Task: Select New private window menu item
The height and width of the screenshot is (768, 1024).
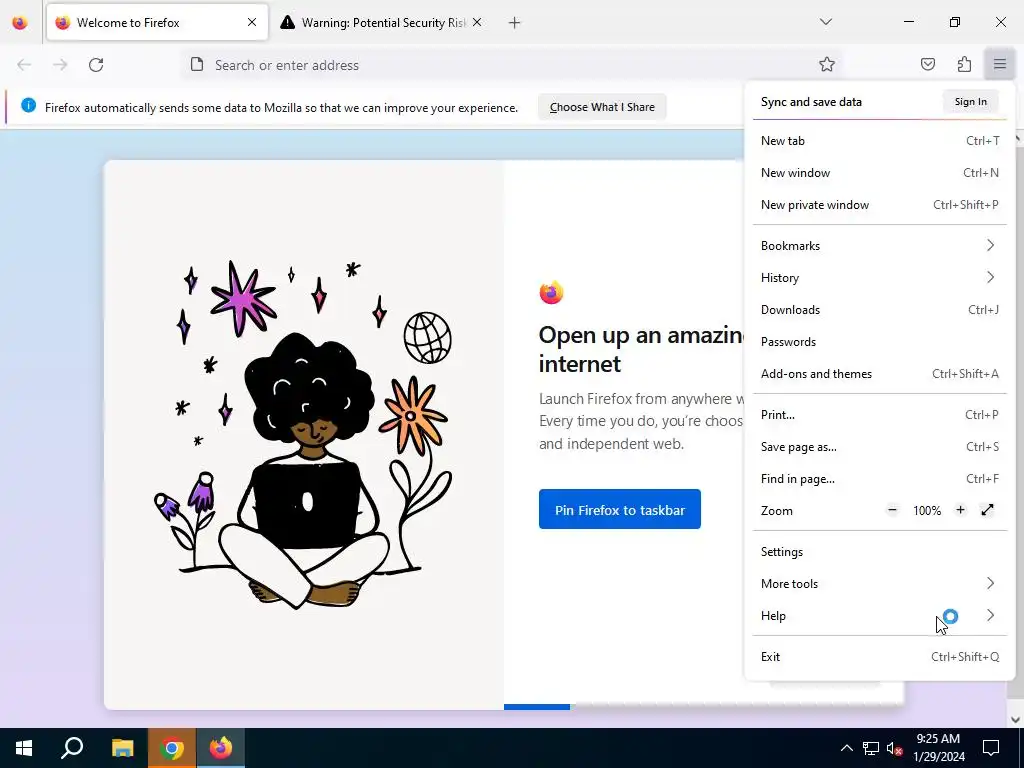Action: 880,204
